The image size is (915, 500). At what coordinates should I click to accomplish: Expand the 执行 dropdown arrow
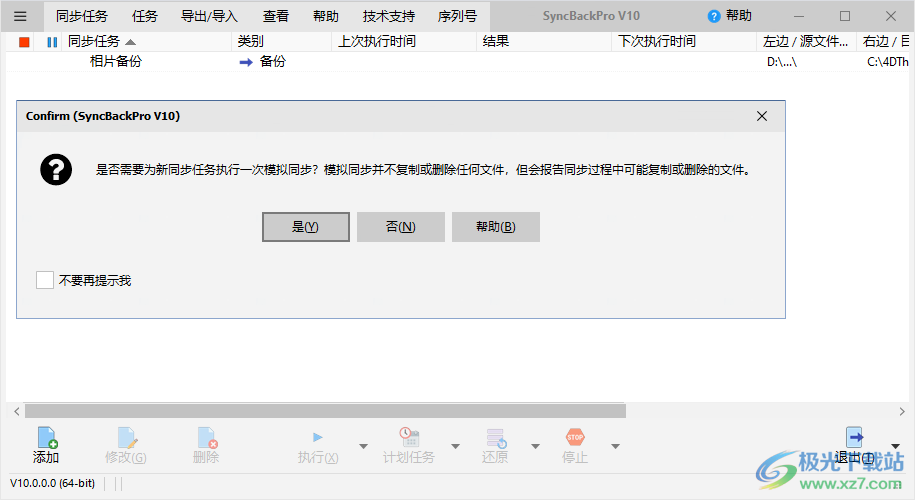[x=363, y=446]
